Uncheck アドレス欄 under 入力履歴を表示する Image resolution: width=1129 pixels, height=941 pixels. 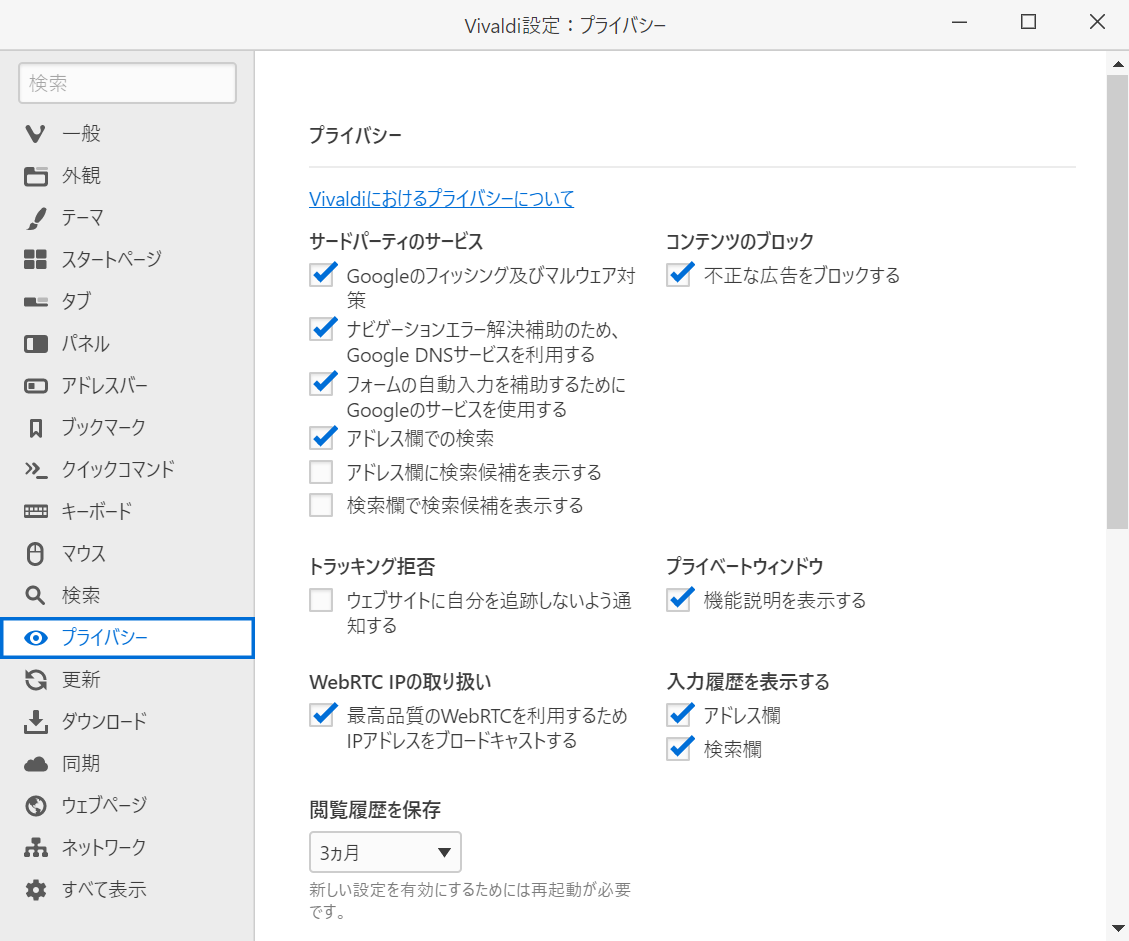click(678, 714)
